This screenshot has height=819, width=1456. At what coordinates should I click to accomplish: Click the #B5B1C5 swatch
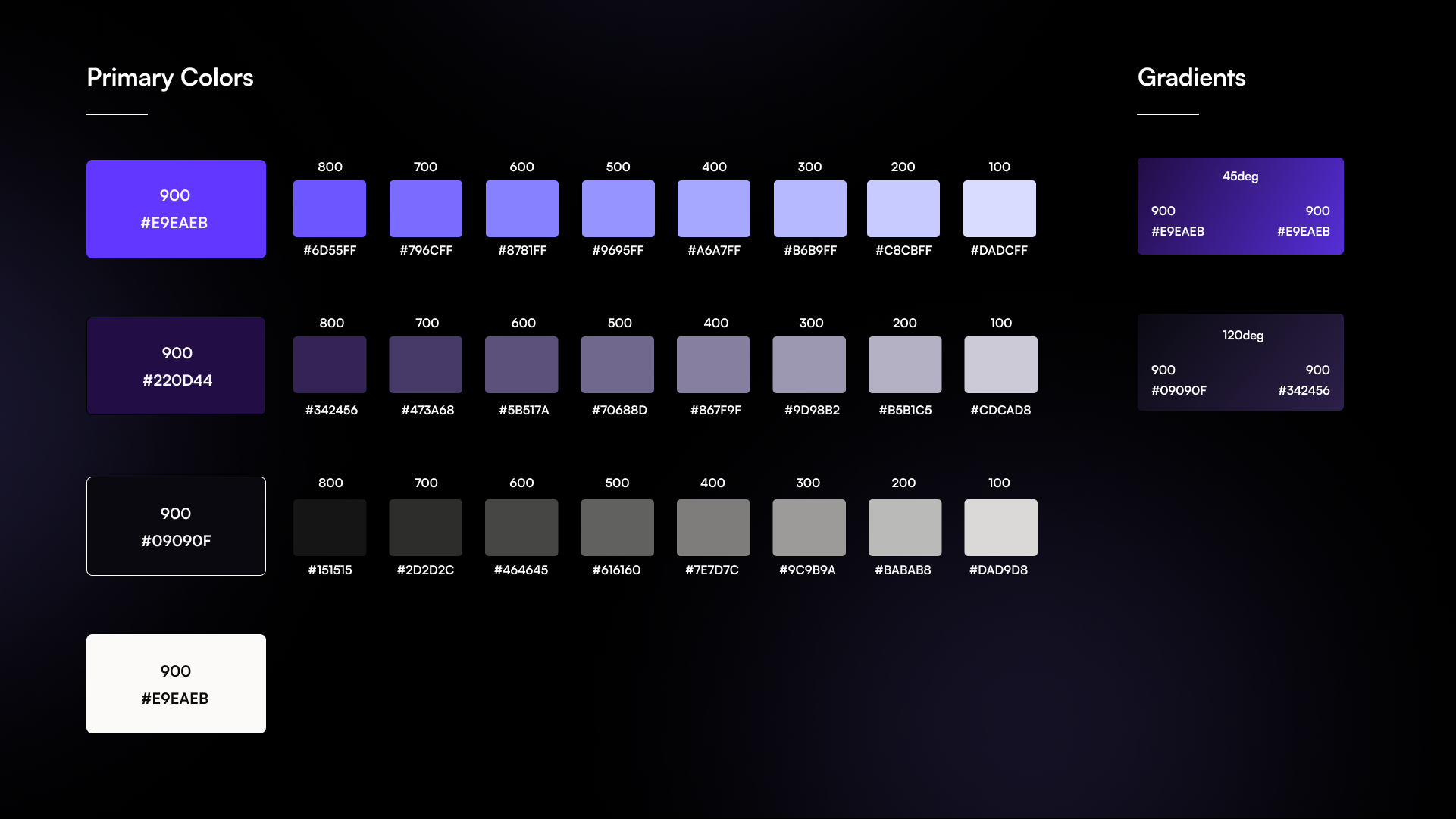[905, 364]
